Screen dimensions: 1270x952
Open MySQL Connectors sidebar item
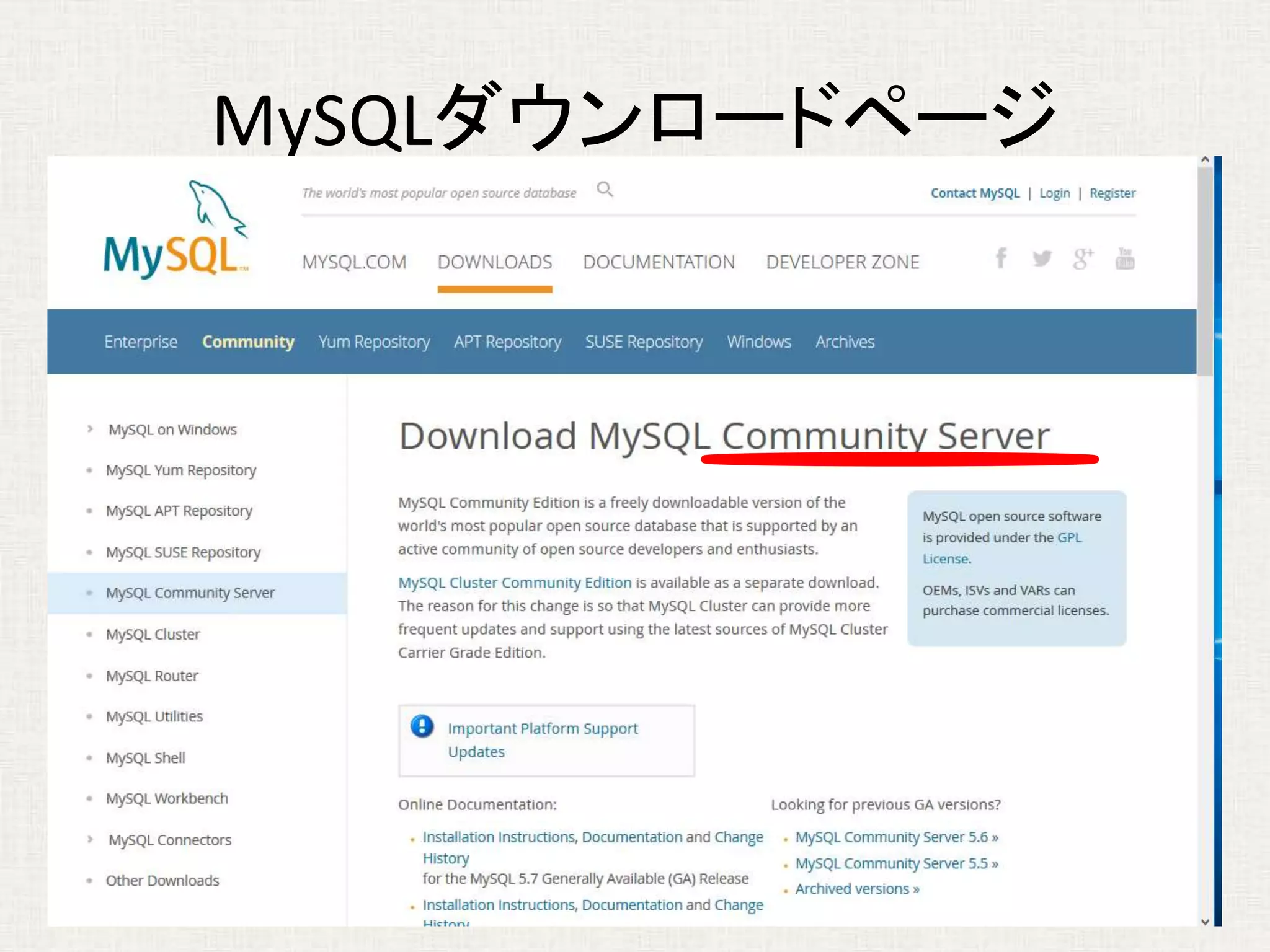(170, 840)
